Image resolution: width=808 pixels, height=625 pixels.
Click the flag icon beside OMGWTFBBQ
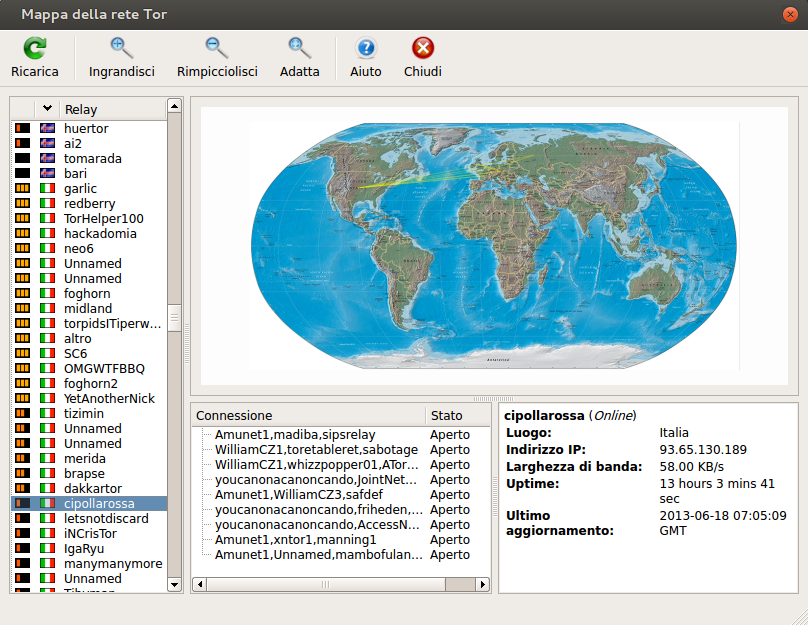pos(47,368)
